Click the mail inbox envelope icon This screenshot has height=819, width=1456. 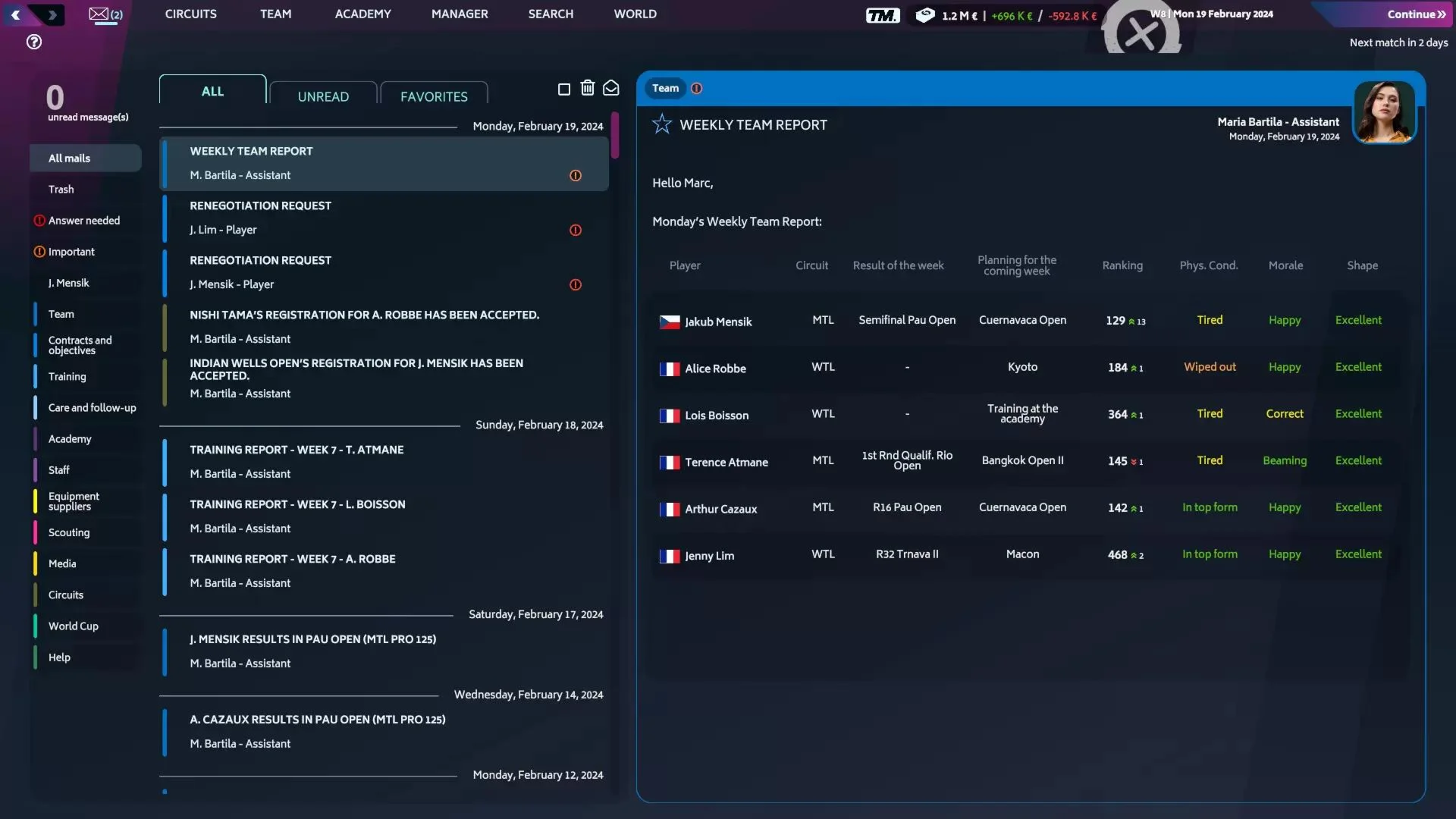pyautogui.click(x=99, y=14)
